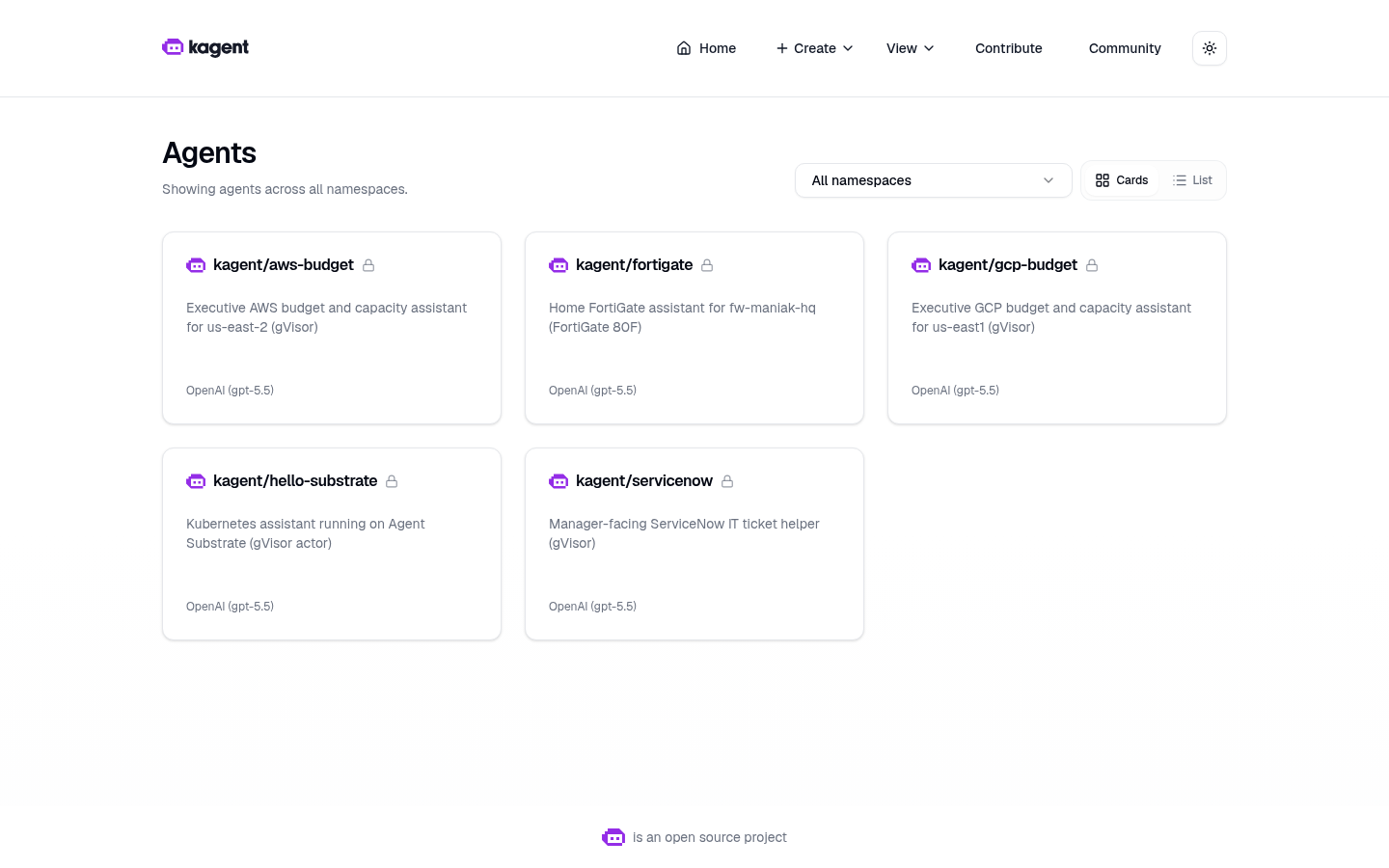Click the kagent logo in the header

205,47
